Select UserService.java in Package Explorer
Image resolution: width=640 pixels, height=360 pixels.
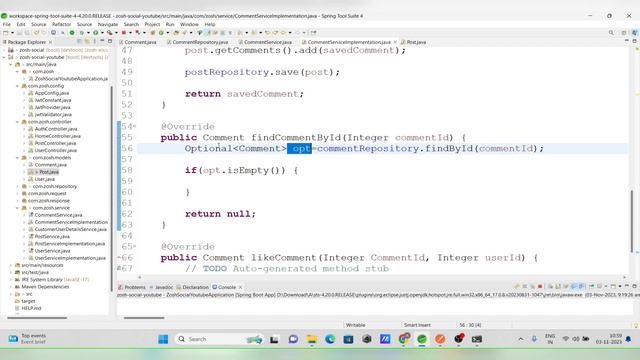pyautogui.click(x=52, y=251)
